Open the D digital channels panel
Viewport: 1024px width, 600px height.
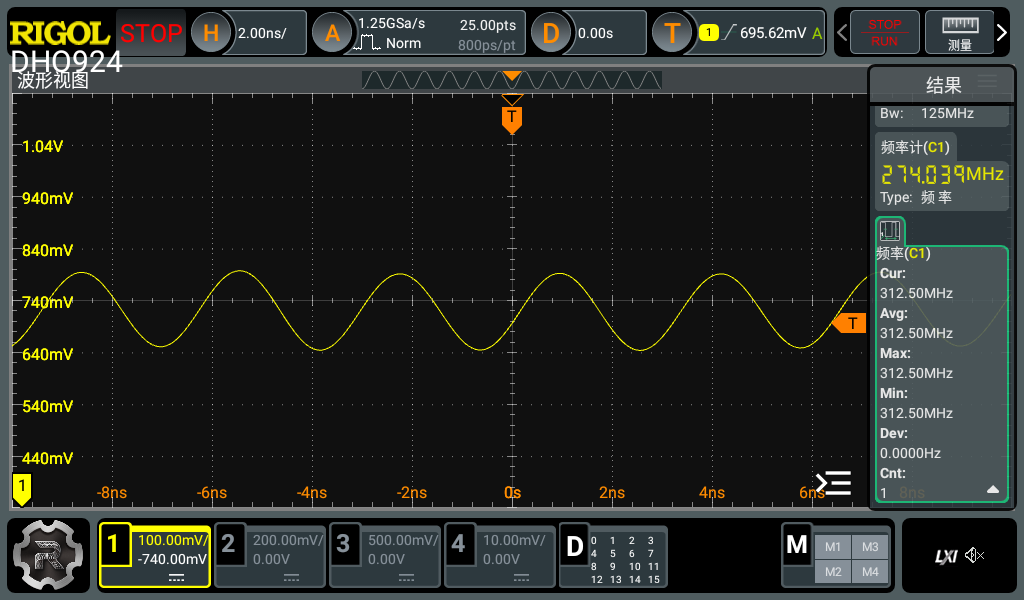point(613,556)
